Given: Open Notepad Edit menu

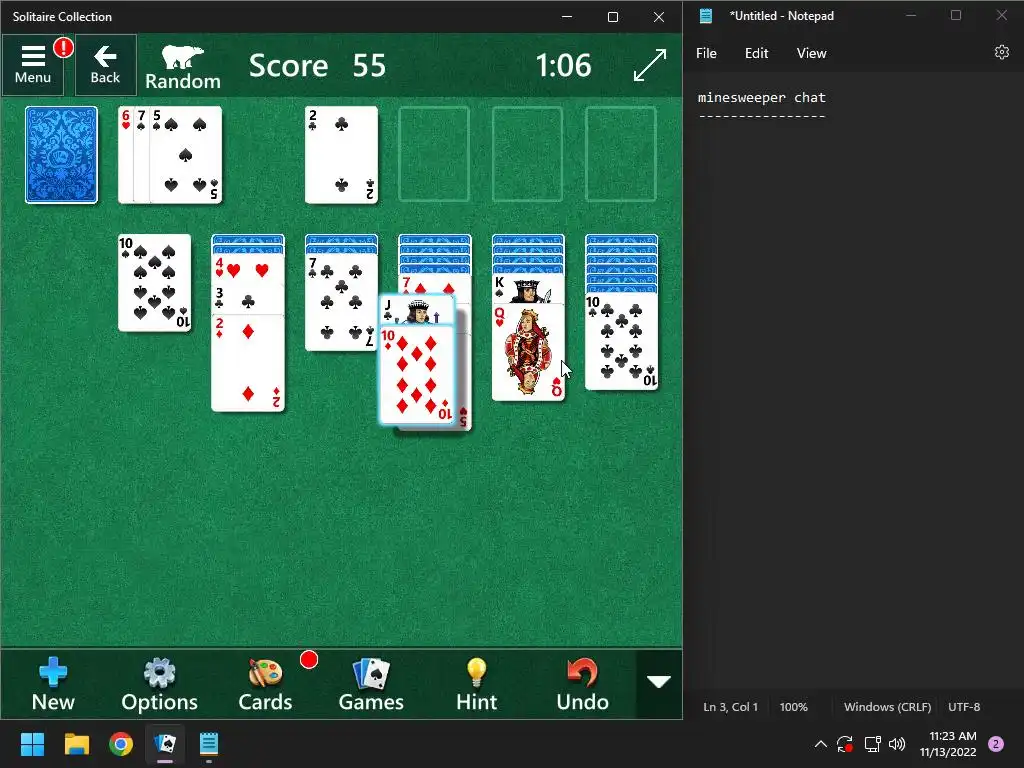Looking at the screenshot, I should [x=756, y=53].
